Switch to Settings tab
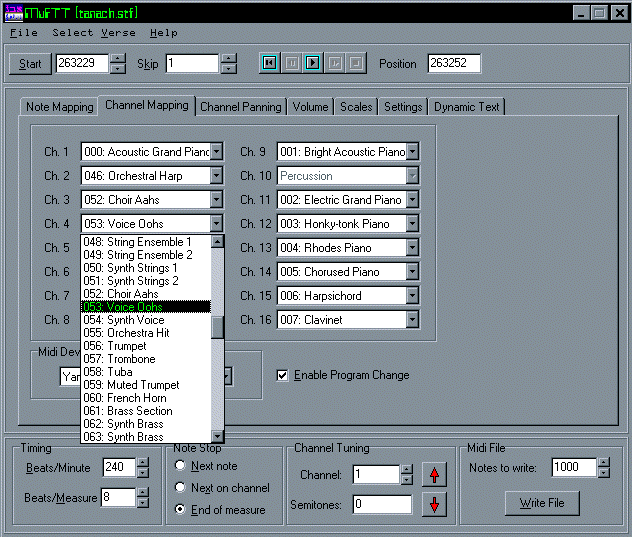The height and width of the screenshot is (537, 632). (403, 107)
